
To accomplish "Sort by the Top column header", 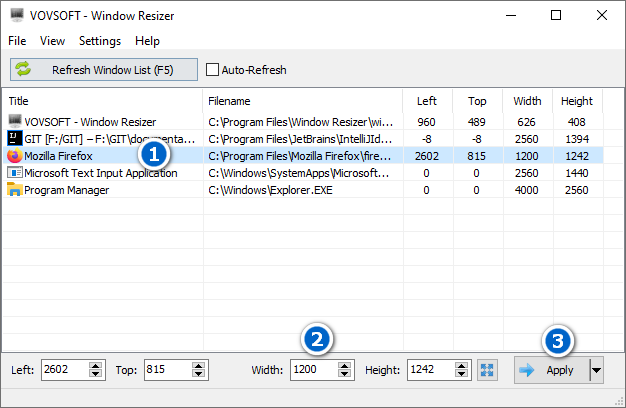I will click(477, 101).
